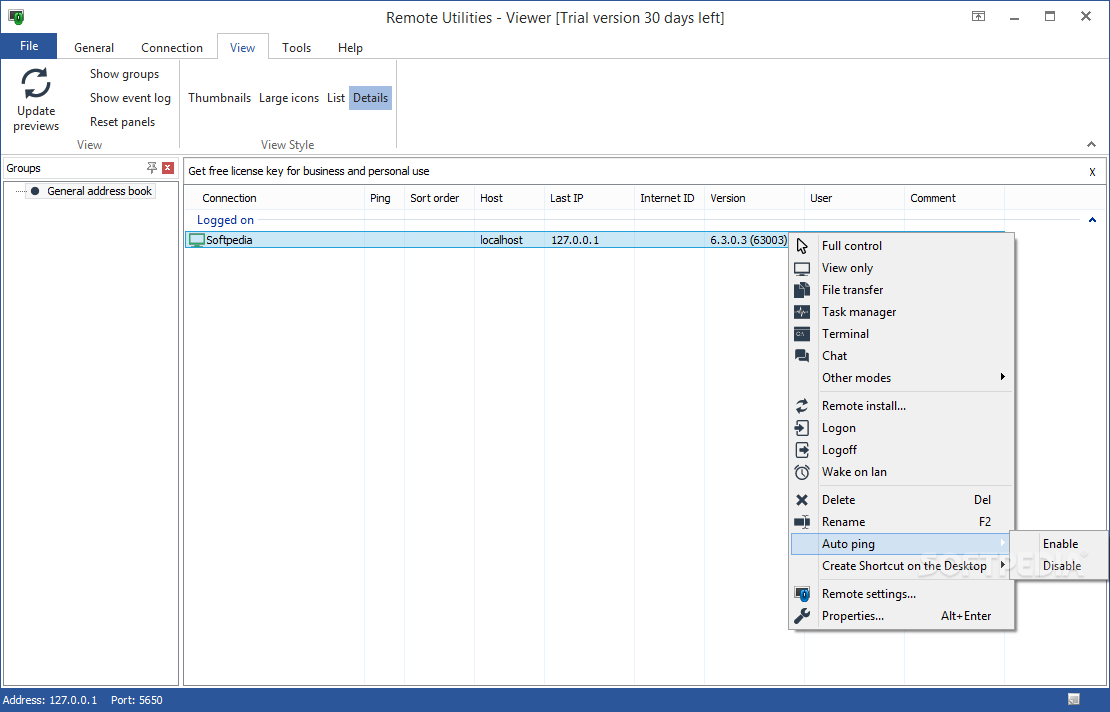Click the Delete X icon in menu
Viewport: 1110px width, 712px height.
tap(801, 500)
